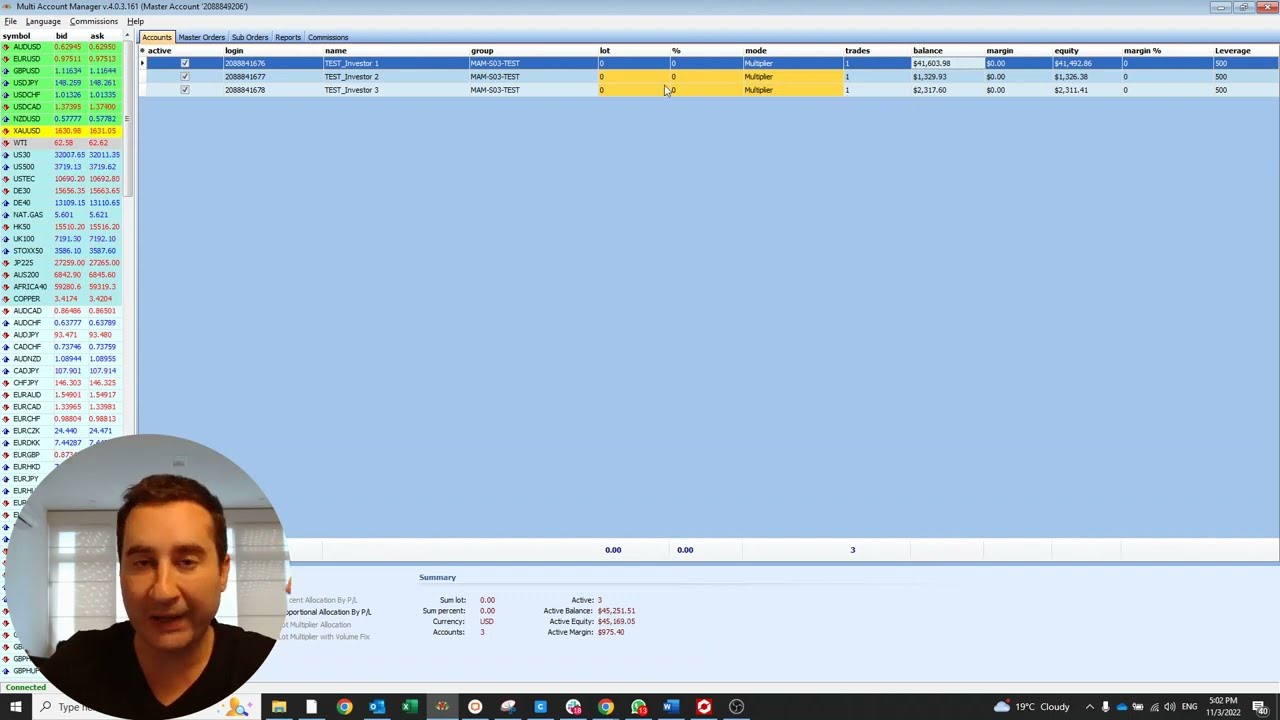Open Word from the taskbar

[671, 707]
